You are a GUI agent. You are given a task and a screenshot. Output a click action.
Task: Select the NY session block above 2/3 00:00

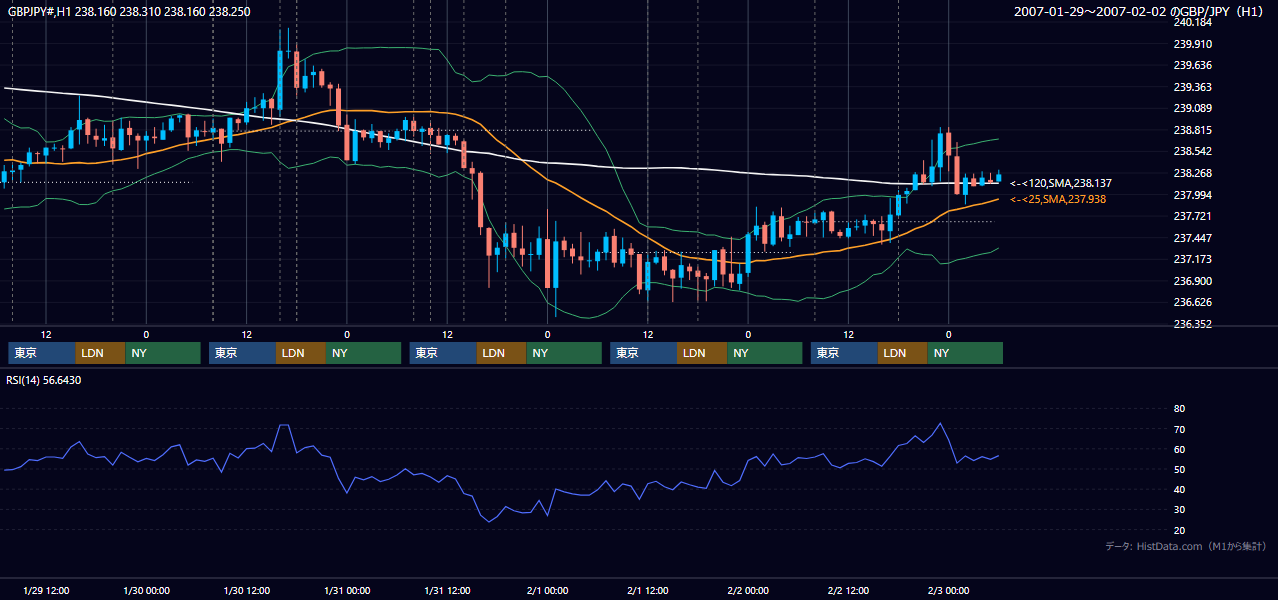pos(966,353)
